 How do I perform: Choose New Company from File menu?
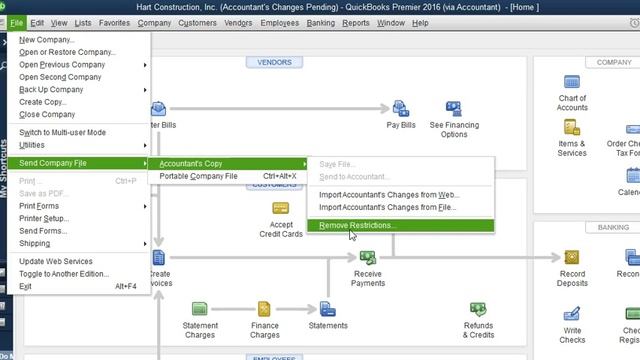tap(79, 40)
